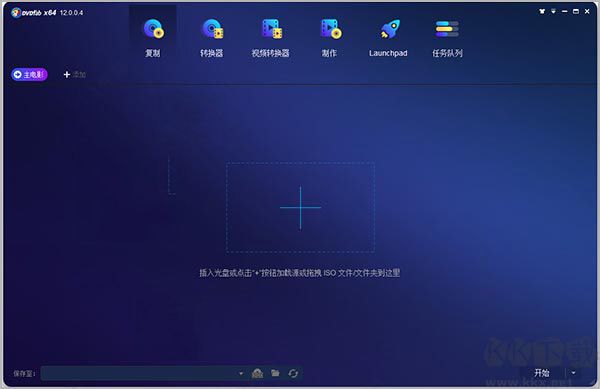Maximize the DVDFab window
The height and width of the screenshot is (389, 600).
576,11
